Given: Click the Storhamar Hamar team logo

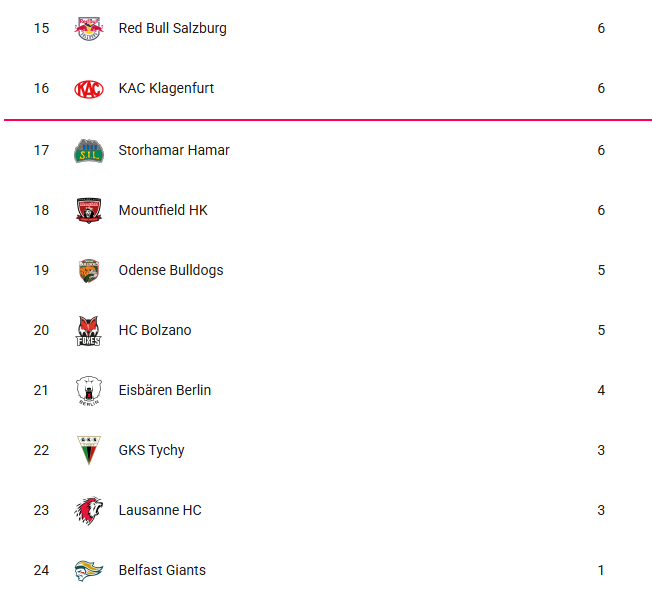Looking at the screenshot, I should click(88, 150).
